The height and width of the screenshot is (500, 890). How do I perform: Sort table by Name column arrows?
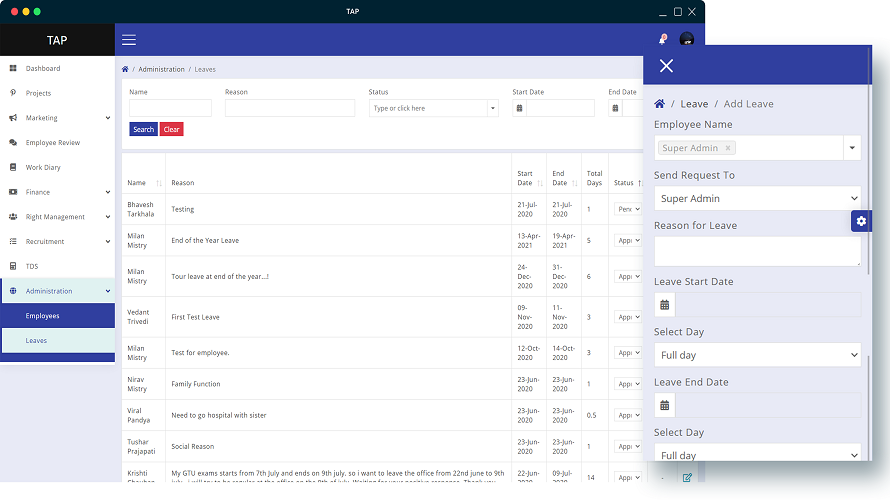point(159,183)
